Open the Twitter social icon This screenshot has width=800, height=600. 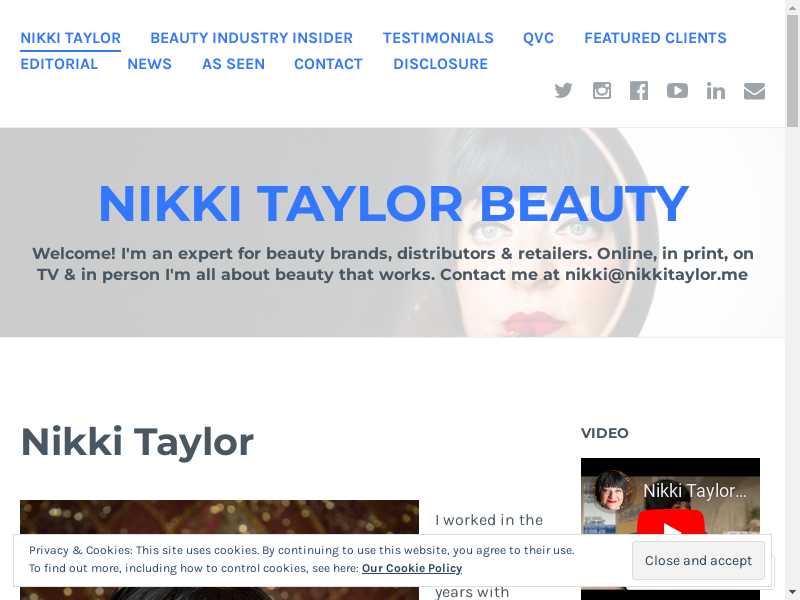coord(564,91)
